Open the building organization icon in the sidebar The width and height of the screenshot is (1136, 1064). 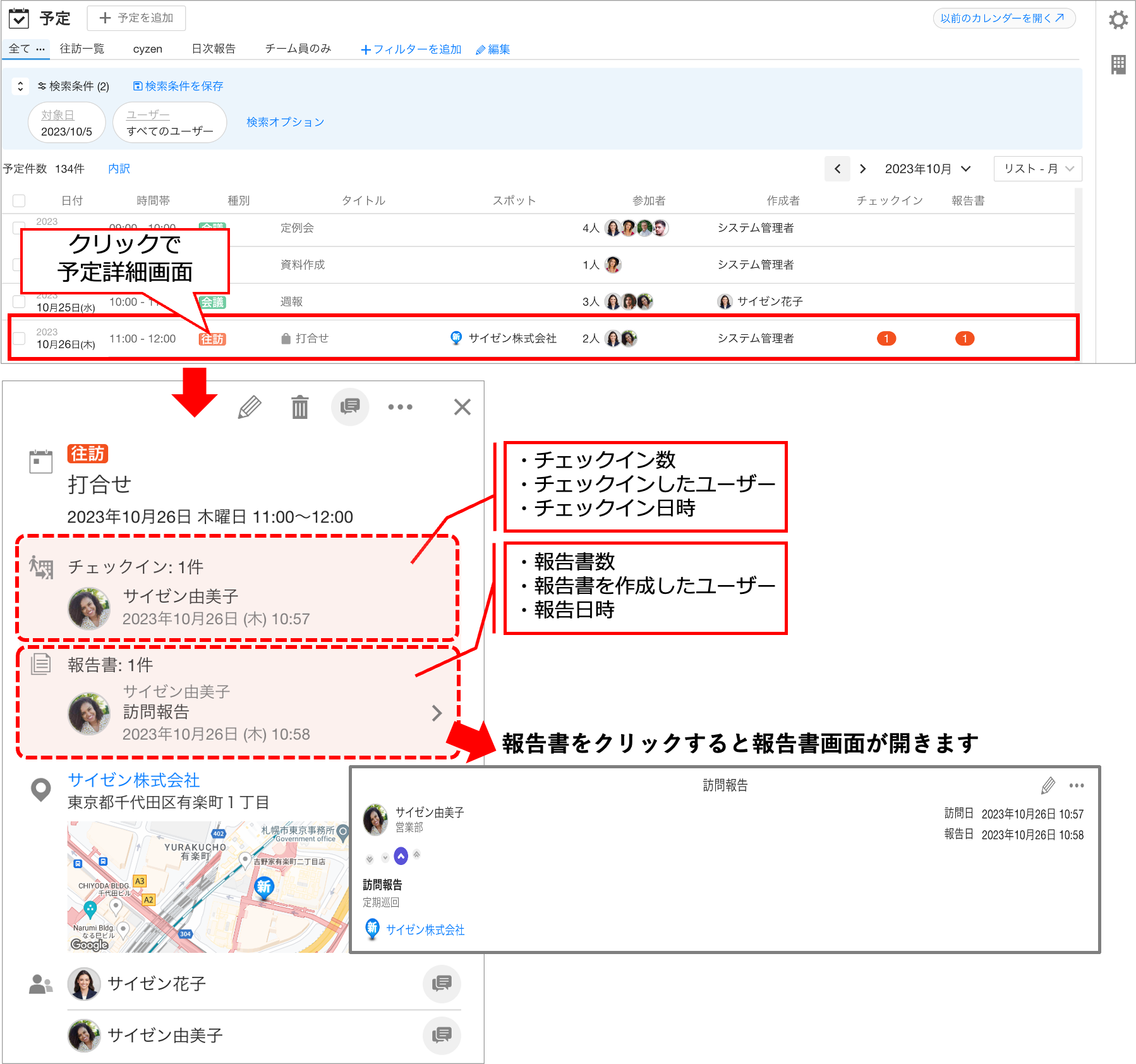(x=1118, y=64)
